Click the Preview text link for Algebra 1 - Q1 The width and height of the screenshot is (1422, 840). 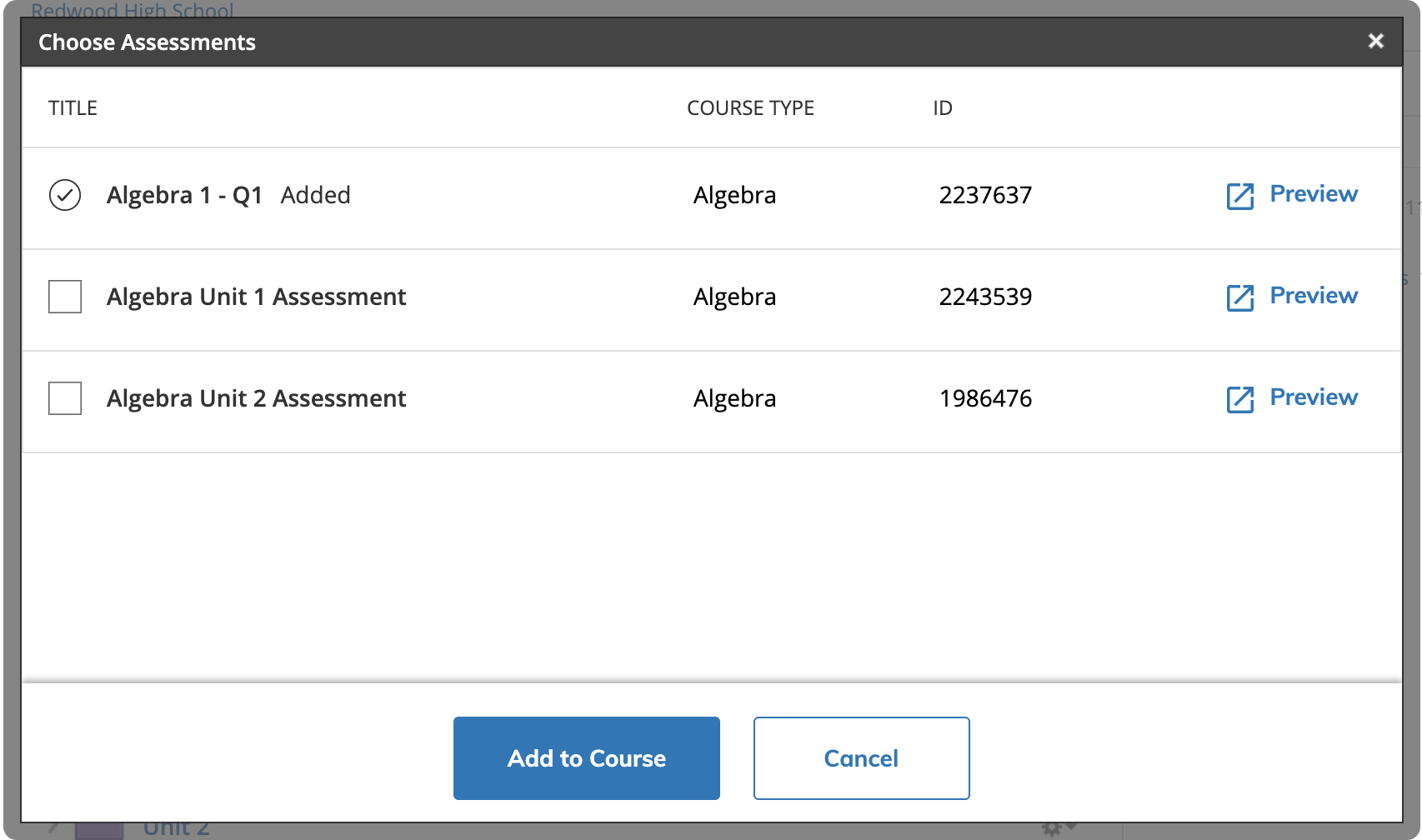click(1314, 194)
